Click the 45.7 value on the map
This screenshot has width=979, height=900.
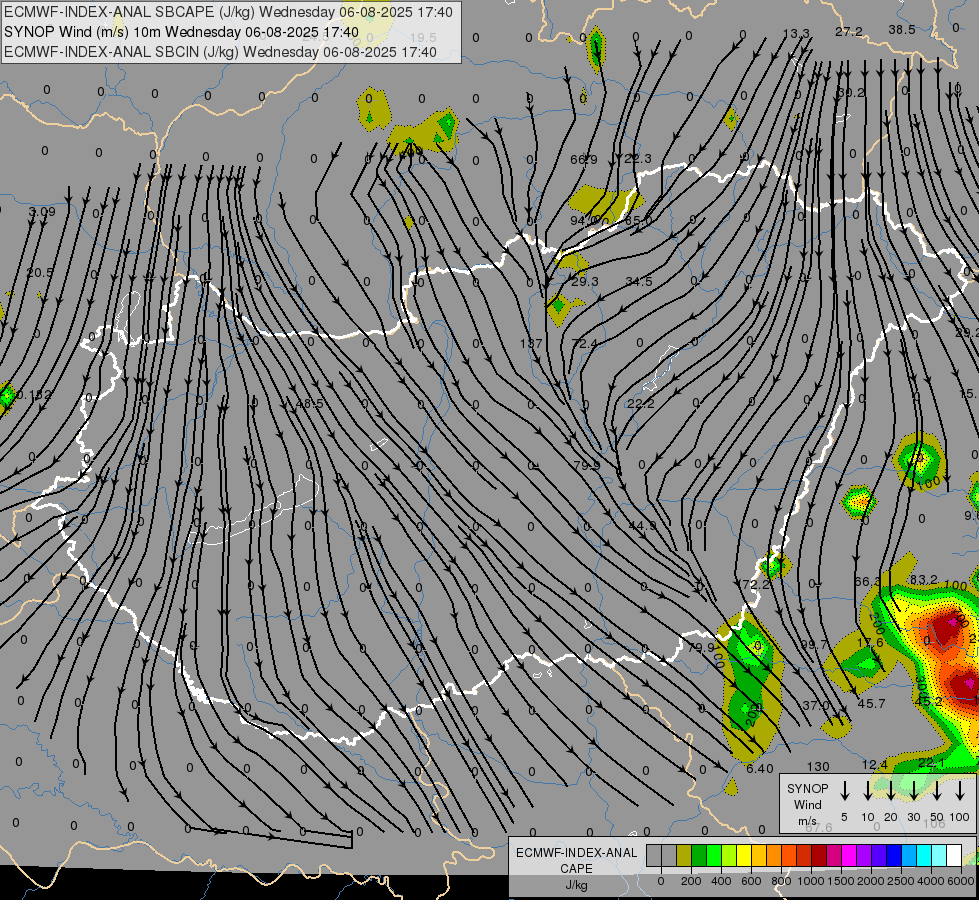[x=871, y=704]
